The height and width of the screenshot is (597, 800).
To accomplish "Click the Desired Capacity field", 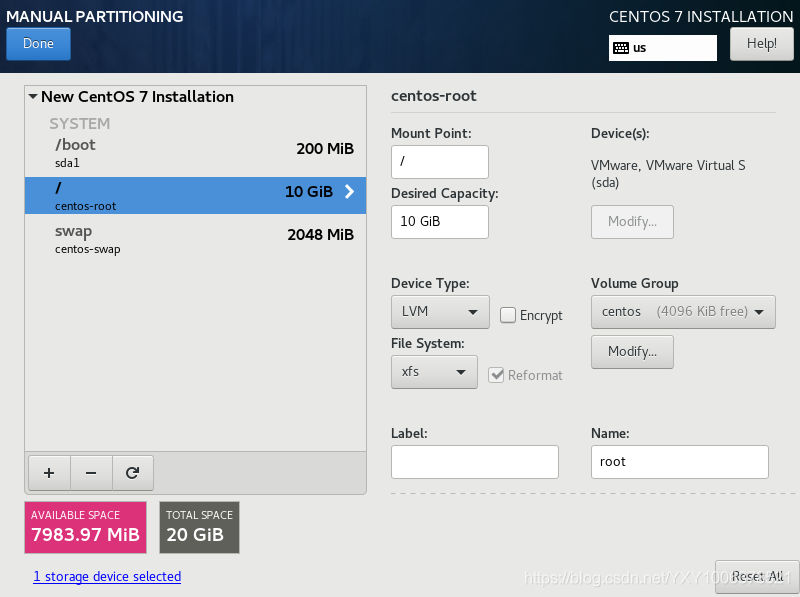I will [x=440, y=222].
